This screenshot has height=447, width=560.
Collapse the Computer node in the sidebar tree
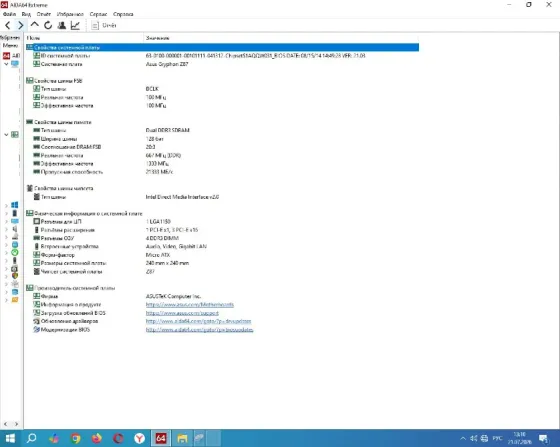tap(6, 64)
